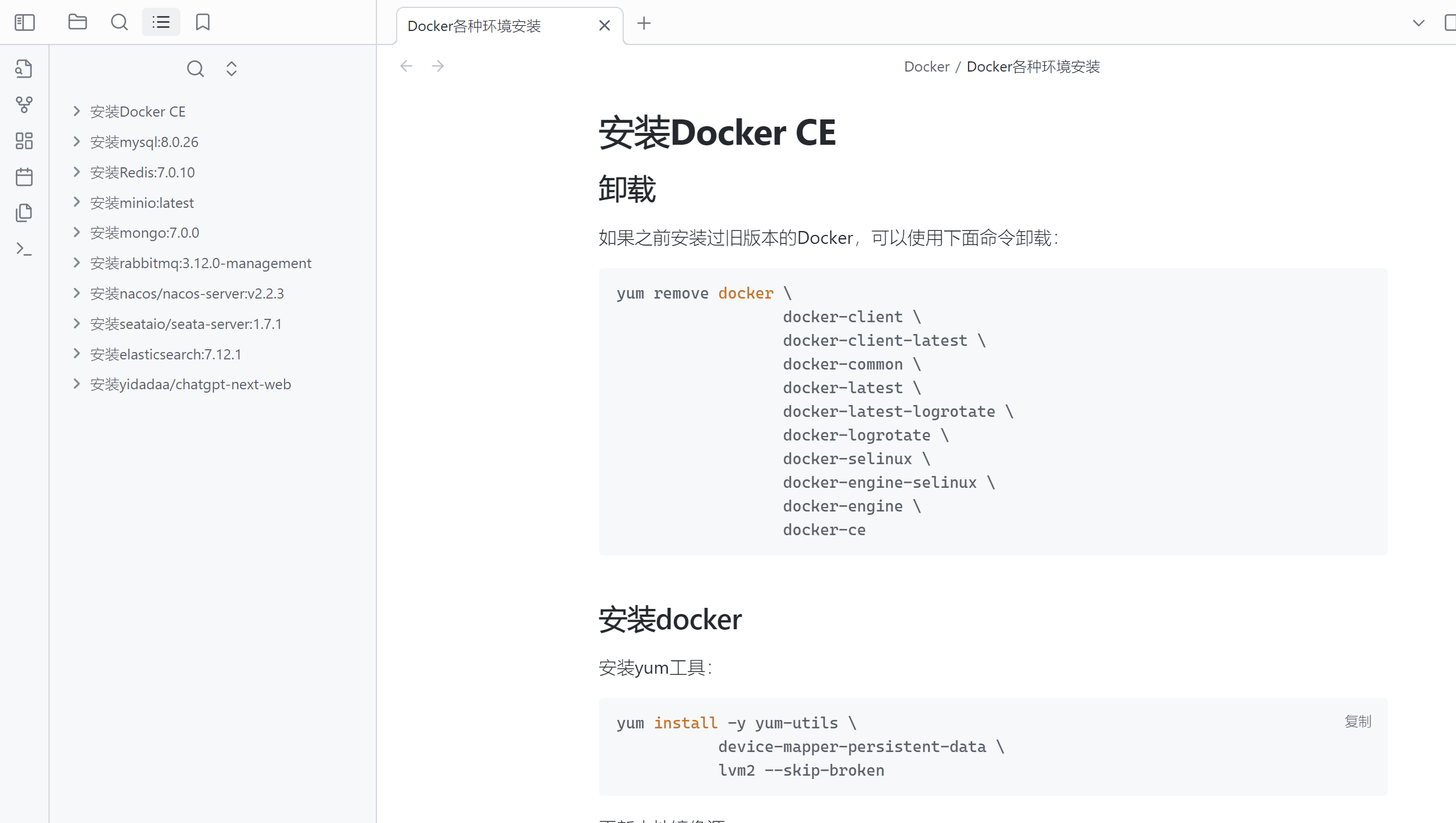Viewport: 1456px width, 823px height.
Task: Select the outline list icon
Action: click(161, 22)
